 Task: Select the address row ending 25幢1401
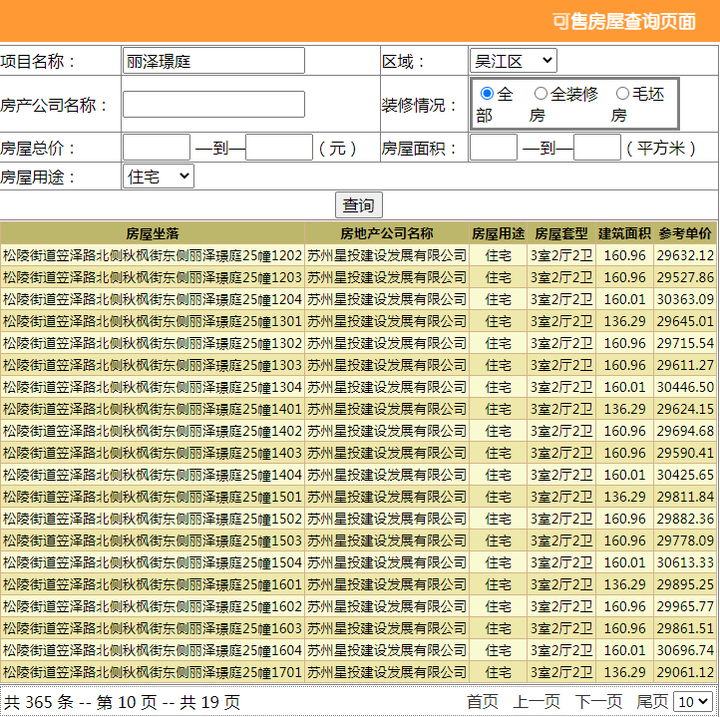click(152, 409)
